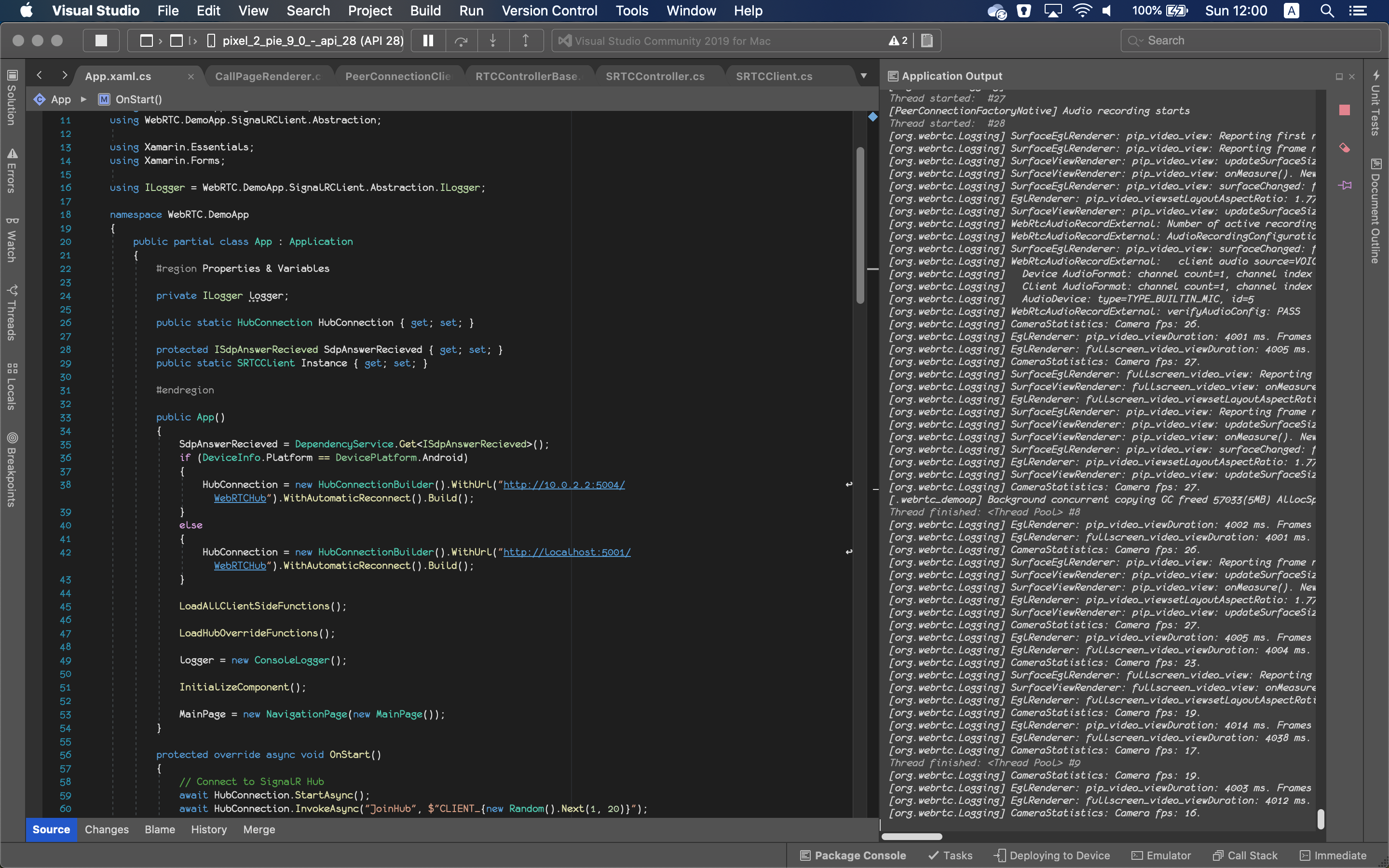1389x868 pixels.
Task: Open the Version Control menu
Action: pos(549,10)
